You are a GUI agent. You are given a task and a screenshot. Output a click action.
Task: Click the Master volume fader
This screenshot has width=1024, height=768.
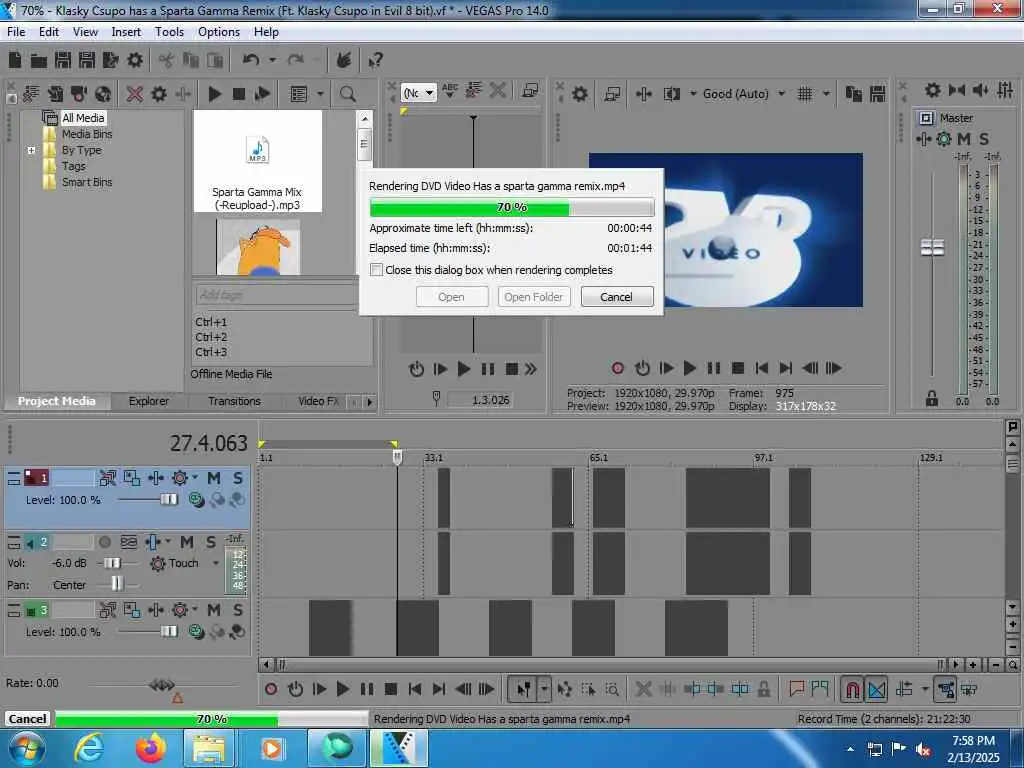tap(932, 248)
